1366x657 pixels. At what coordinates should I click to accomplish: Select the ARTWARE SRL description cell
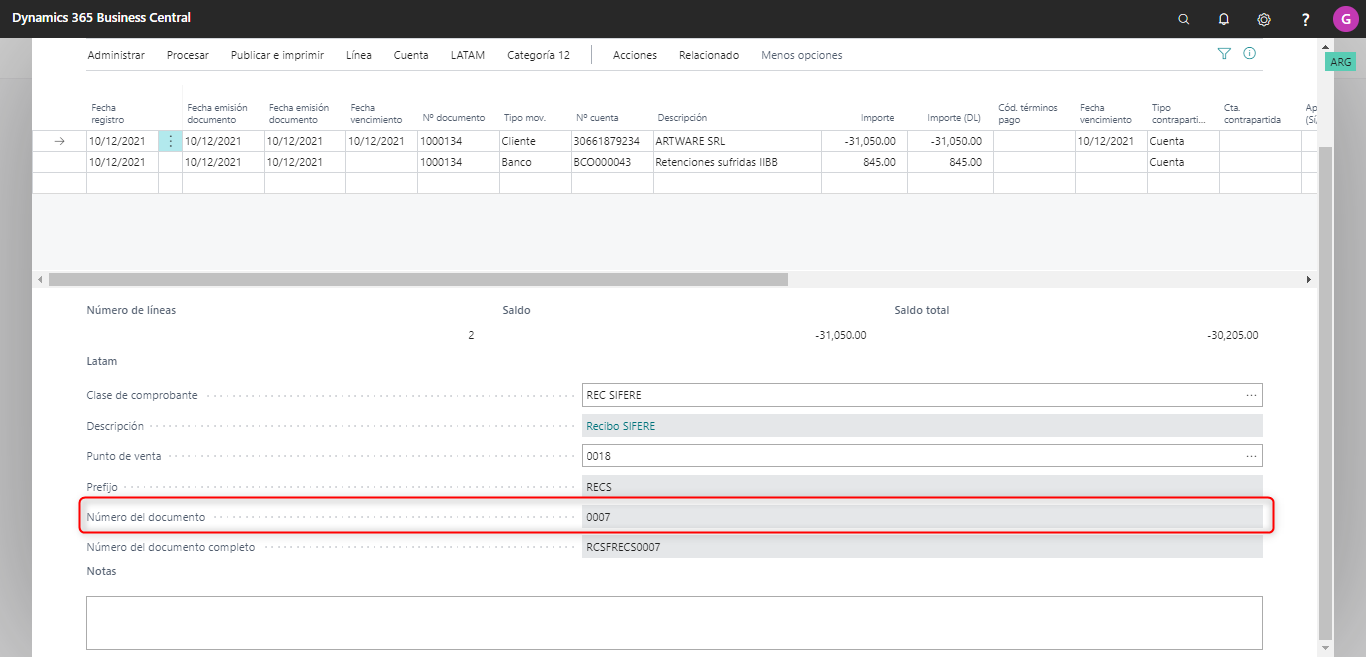pos(737,141)
